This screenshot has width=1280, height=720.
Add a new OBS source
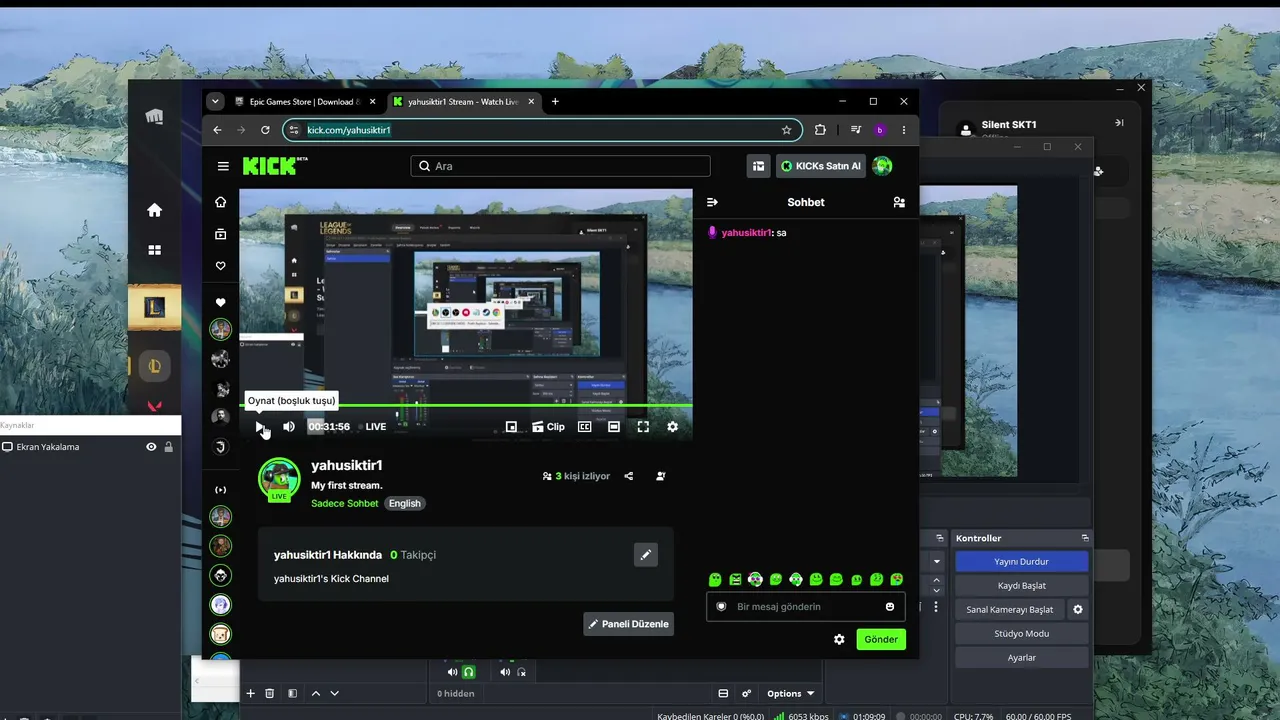pyautogui.click(x=250, y=693)
